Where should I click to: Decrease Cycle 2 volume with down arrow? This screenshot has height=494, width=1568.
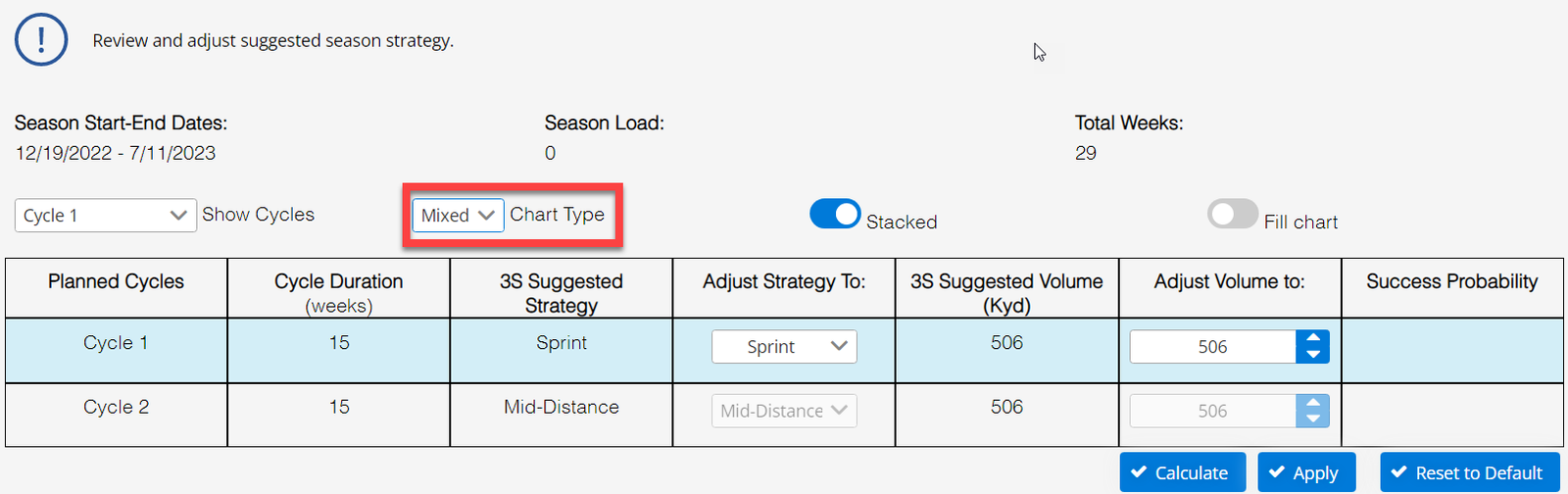click(x=1313, y=419)
